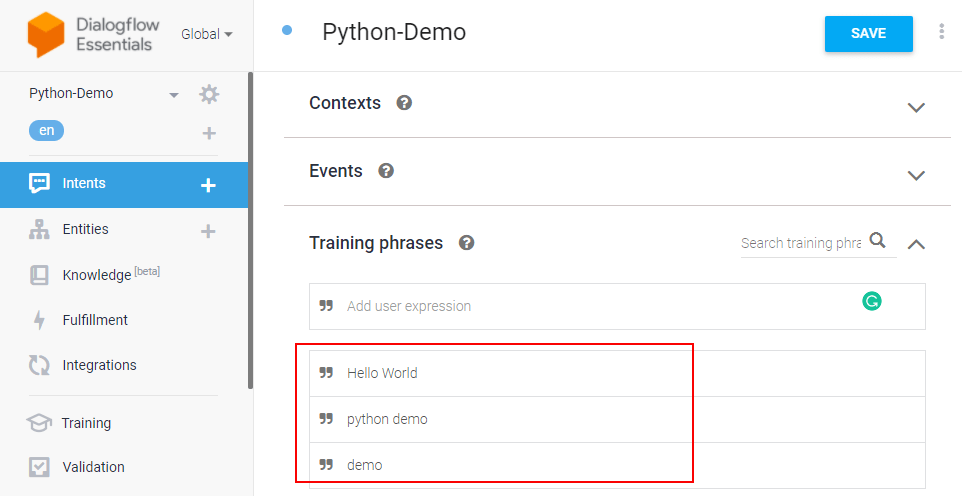The width and height of the screenshot is (962, 496).
Task: Click the green Grammarly icon
Action: pos(872,301)
